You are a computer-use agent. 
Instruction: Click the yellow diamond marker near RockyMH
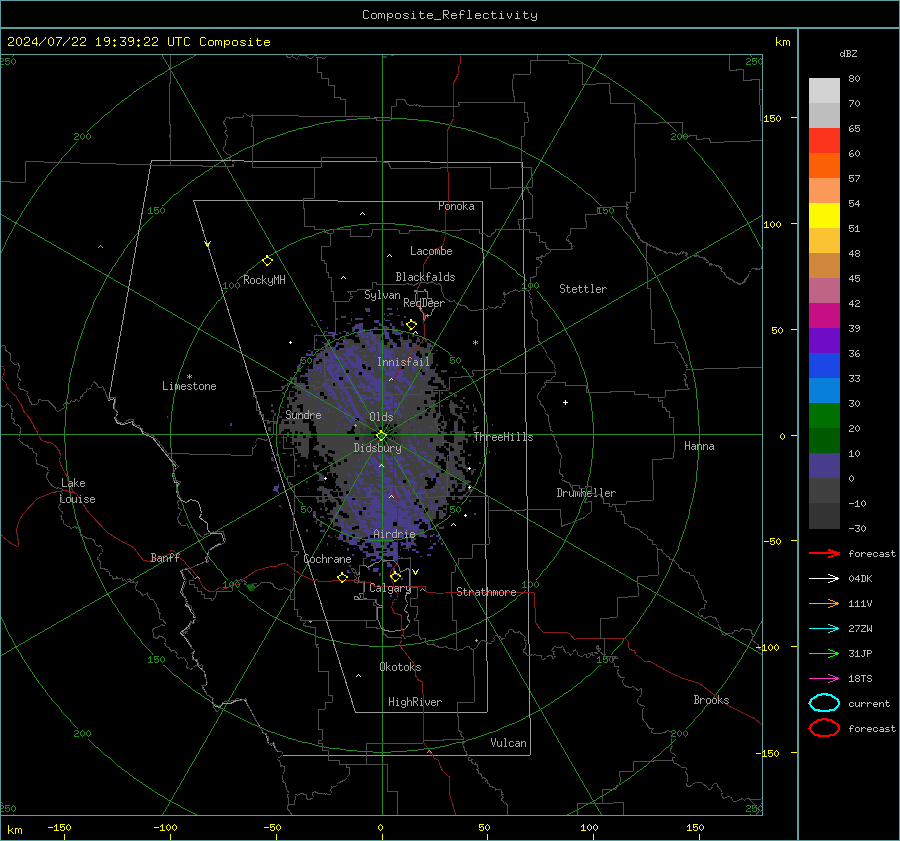click(267, 261)
